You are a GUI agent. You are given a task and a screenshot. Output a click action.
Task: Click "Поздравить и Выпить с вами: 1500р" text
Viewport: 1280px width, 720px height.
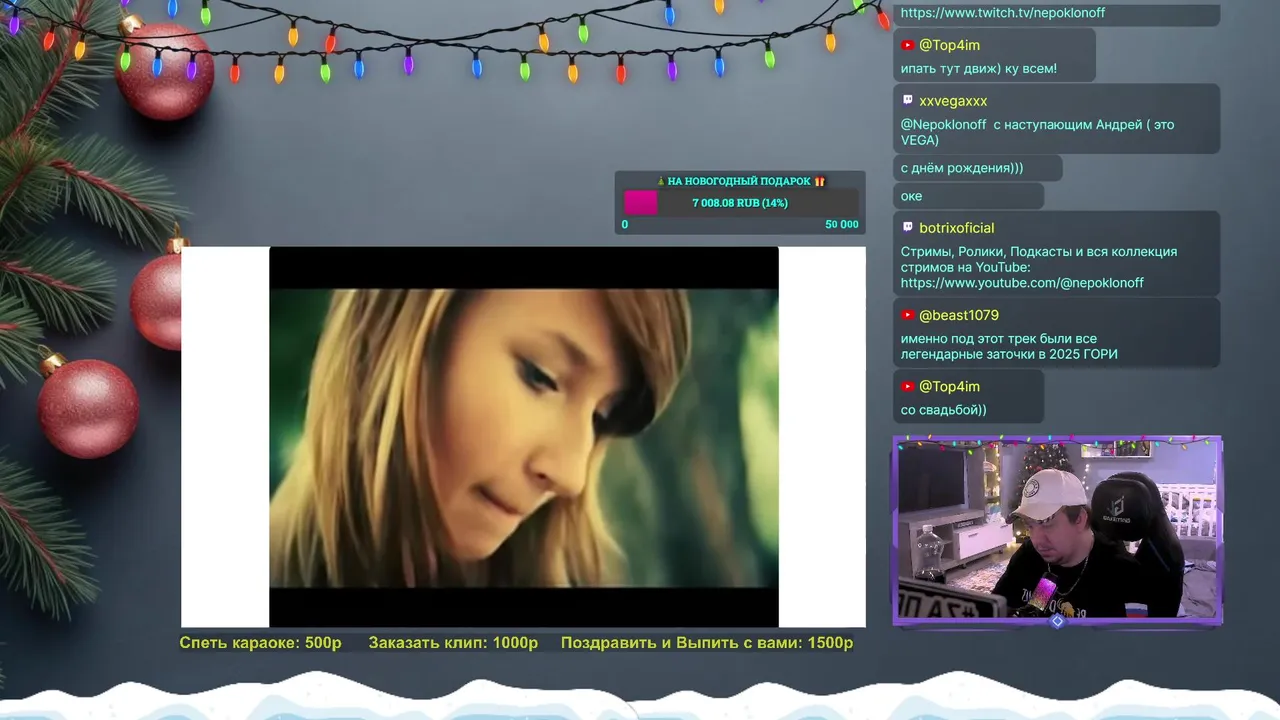pos(707,643)
